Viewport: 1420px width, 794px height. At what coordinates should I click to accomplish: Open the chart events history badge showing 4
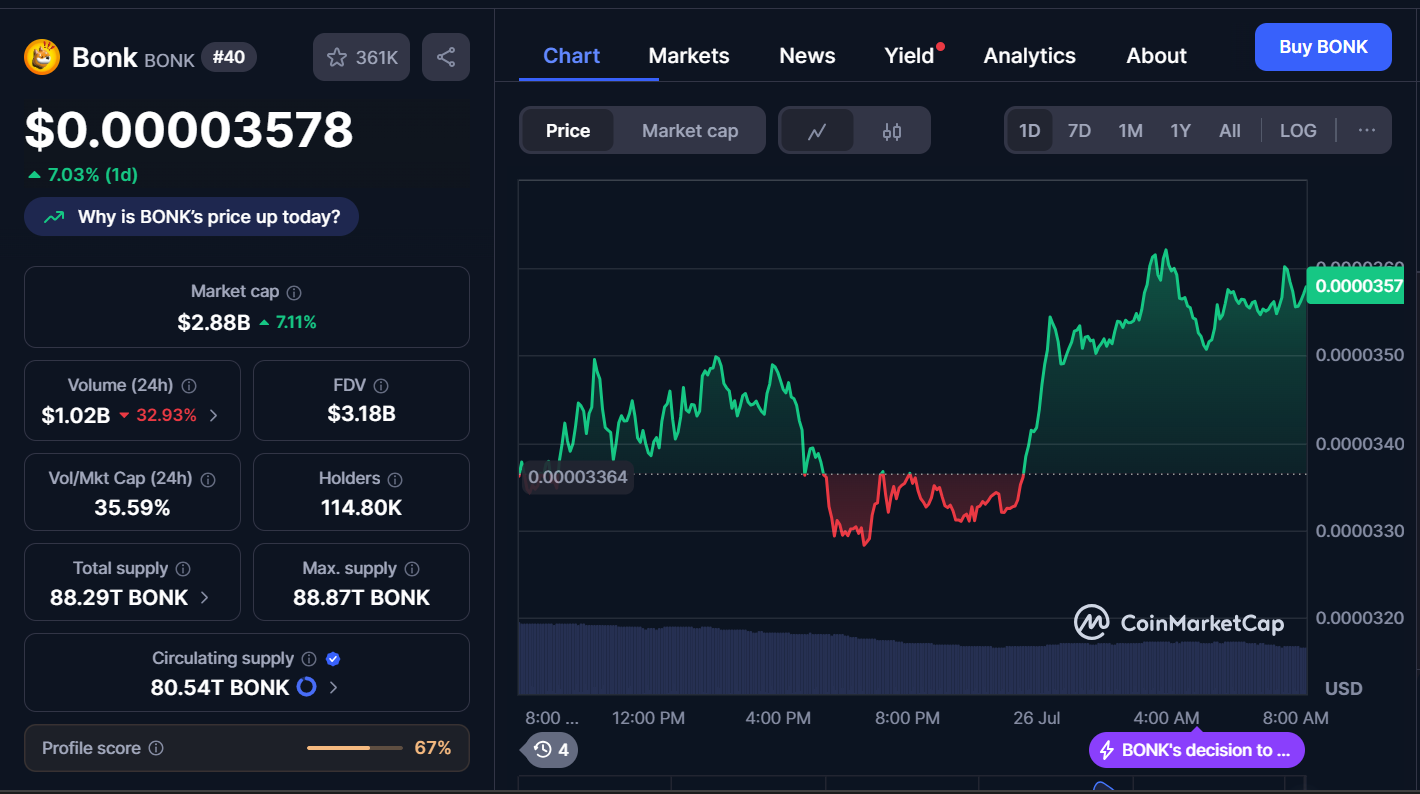[551, 749]
